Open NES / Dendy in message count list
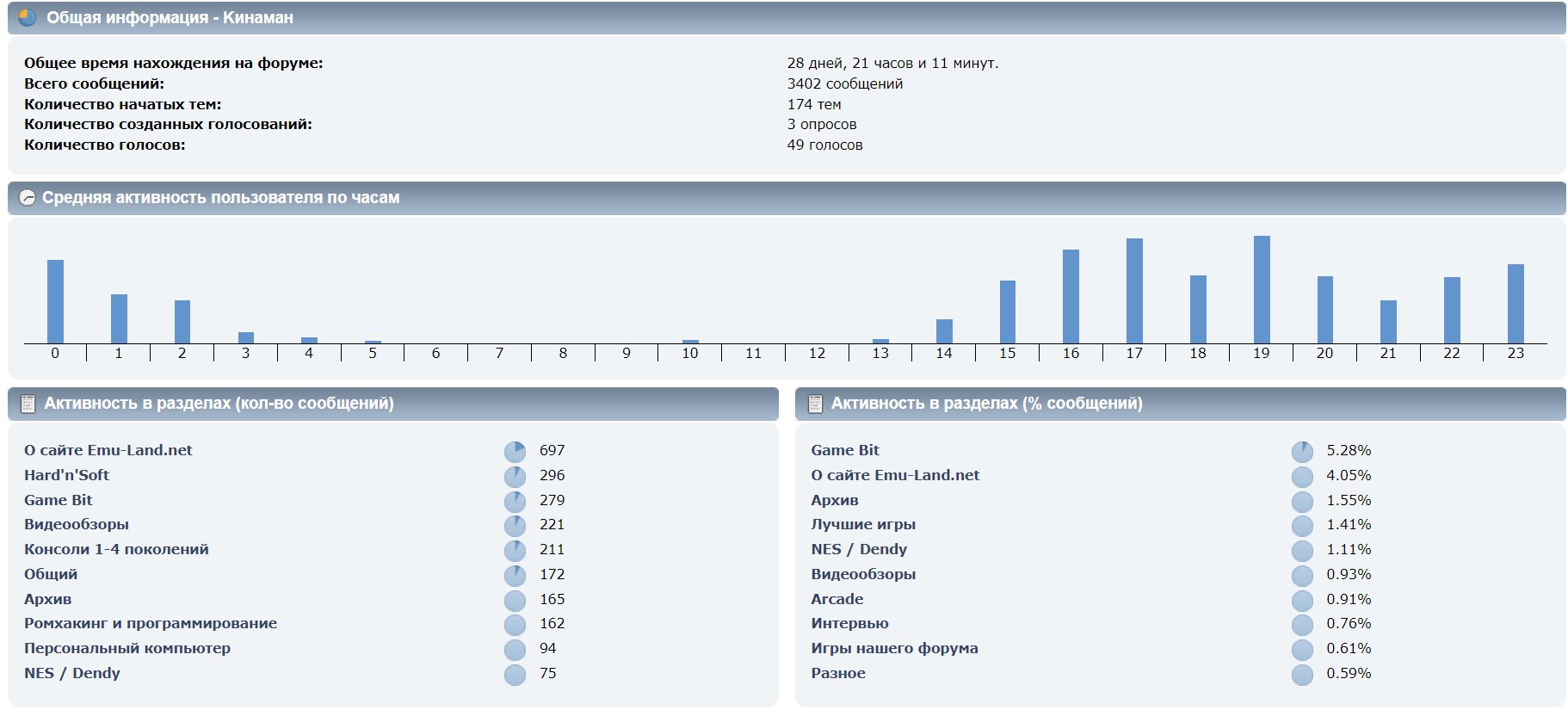 [x=72, y=673]
